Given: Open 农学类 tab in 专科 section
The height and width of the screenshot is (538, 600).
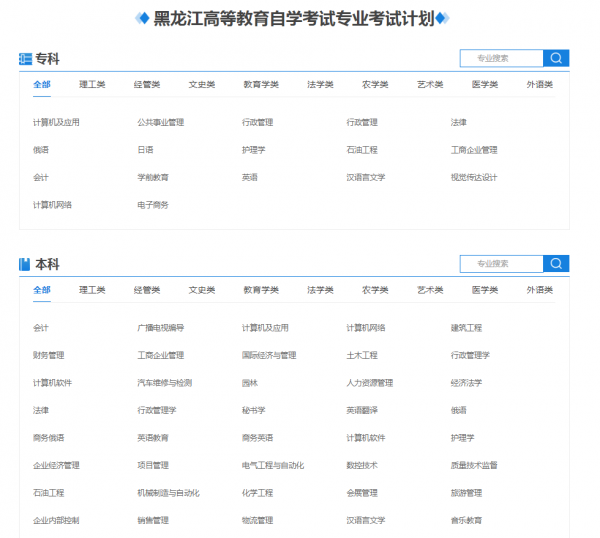Looking at the screenshot, I should 375,85.
